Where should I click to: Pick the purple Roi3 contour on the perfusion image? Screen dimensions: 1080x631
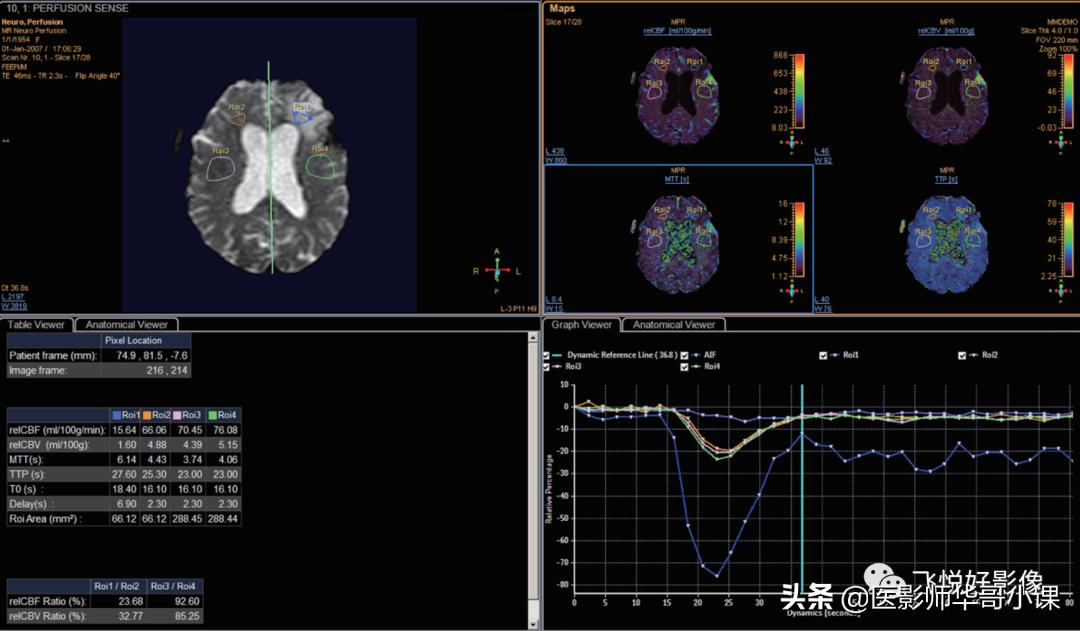click(x=221, y=168)
